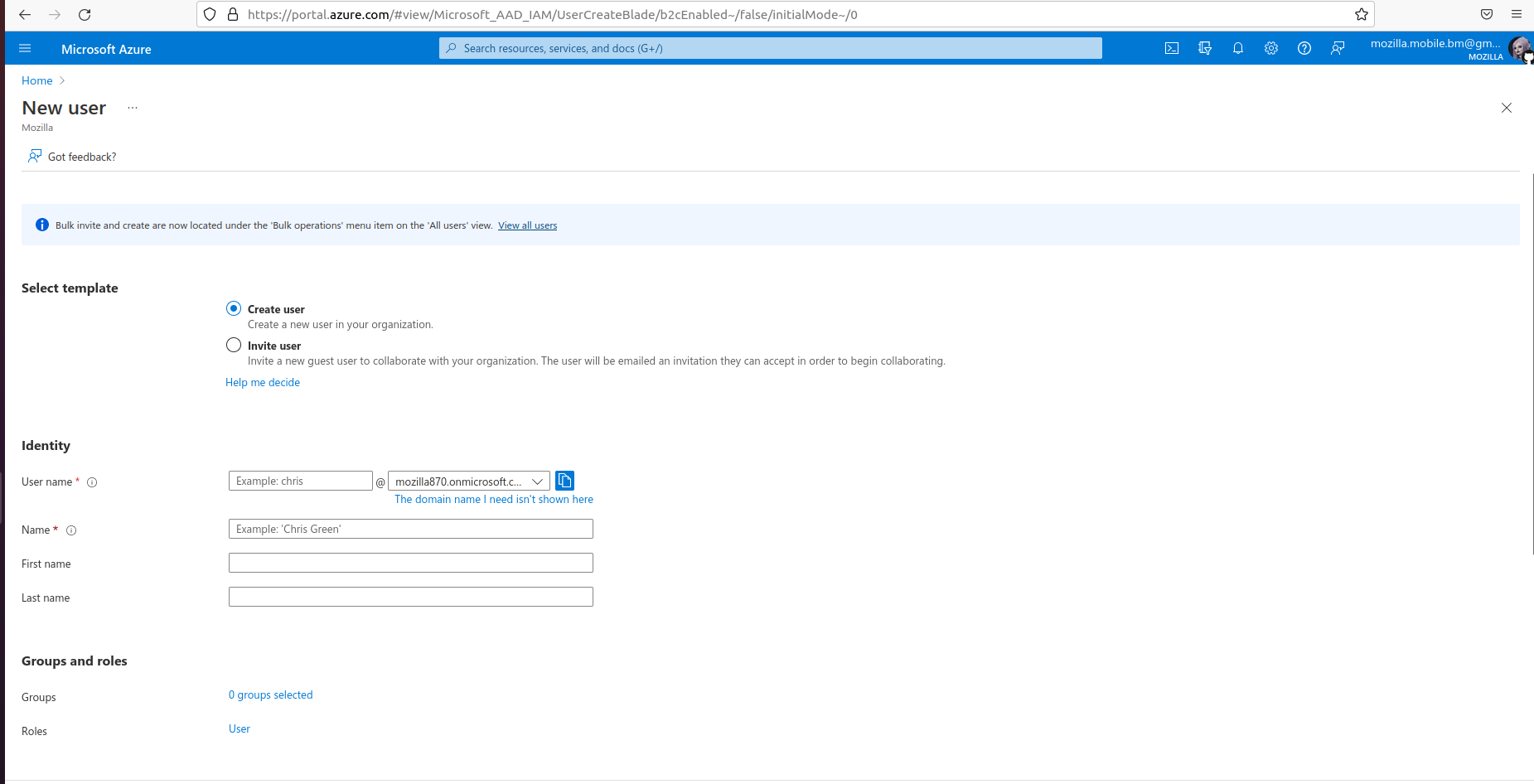
Task: Copy the domain name with copy icon
Action: click(x=564, y=480)
